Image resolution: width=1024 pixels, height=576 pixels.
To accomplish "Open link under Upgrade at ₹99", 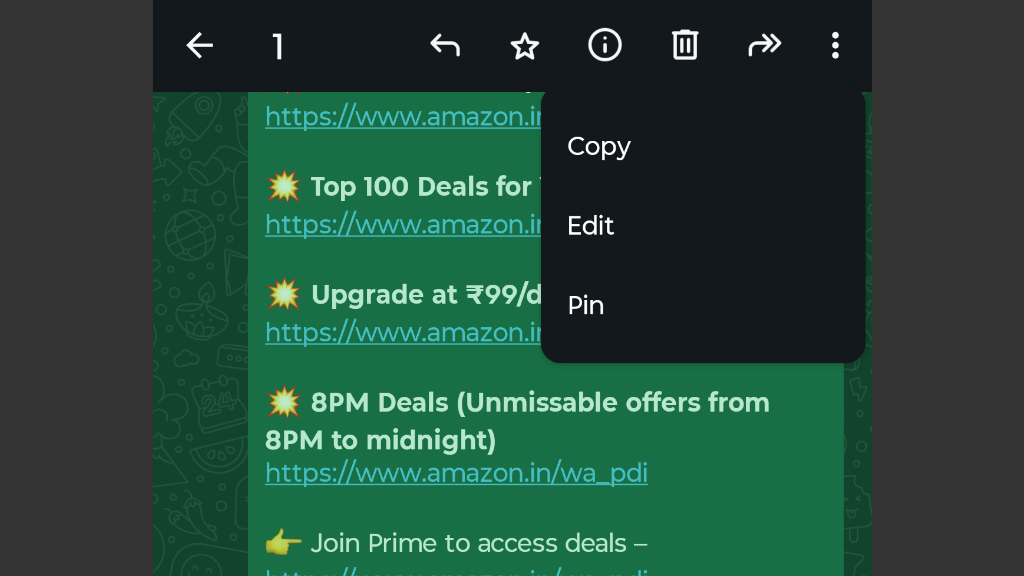I will 403,332.
